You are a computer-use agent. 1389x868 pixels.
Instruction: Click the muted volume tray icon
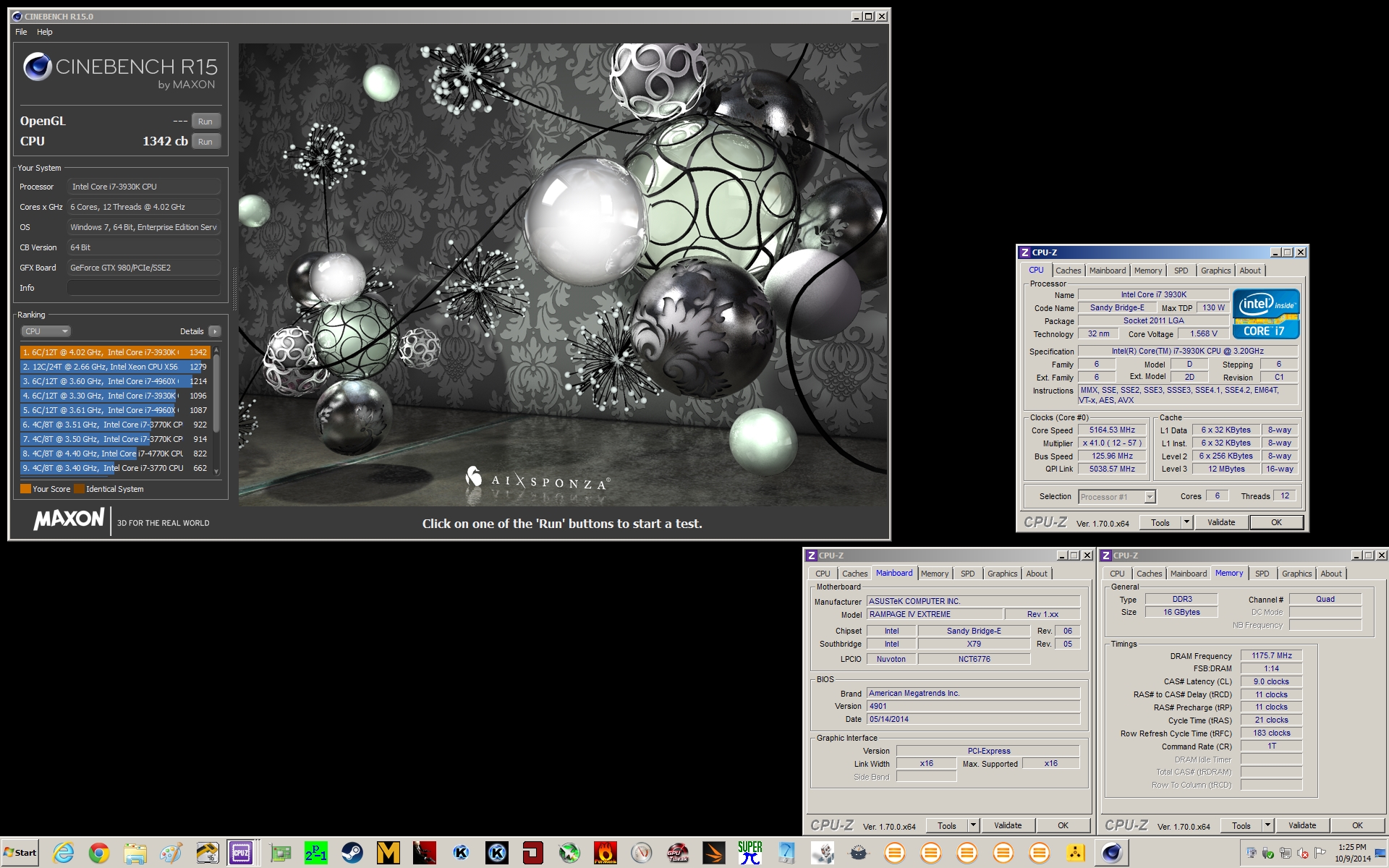(1303, 854)
